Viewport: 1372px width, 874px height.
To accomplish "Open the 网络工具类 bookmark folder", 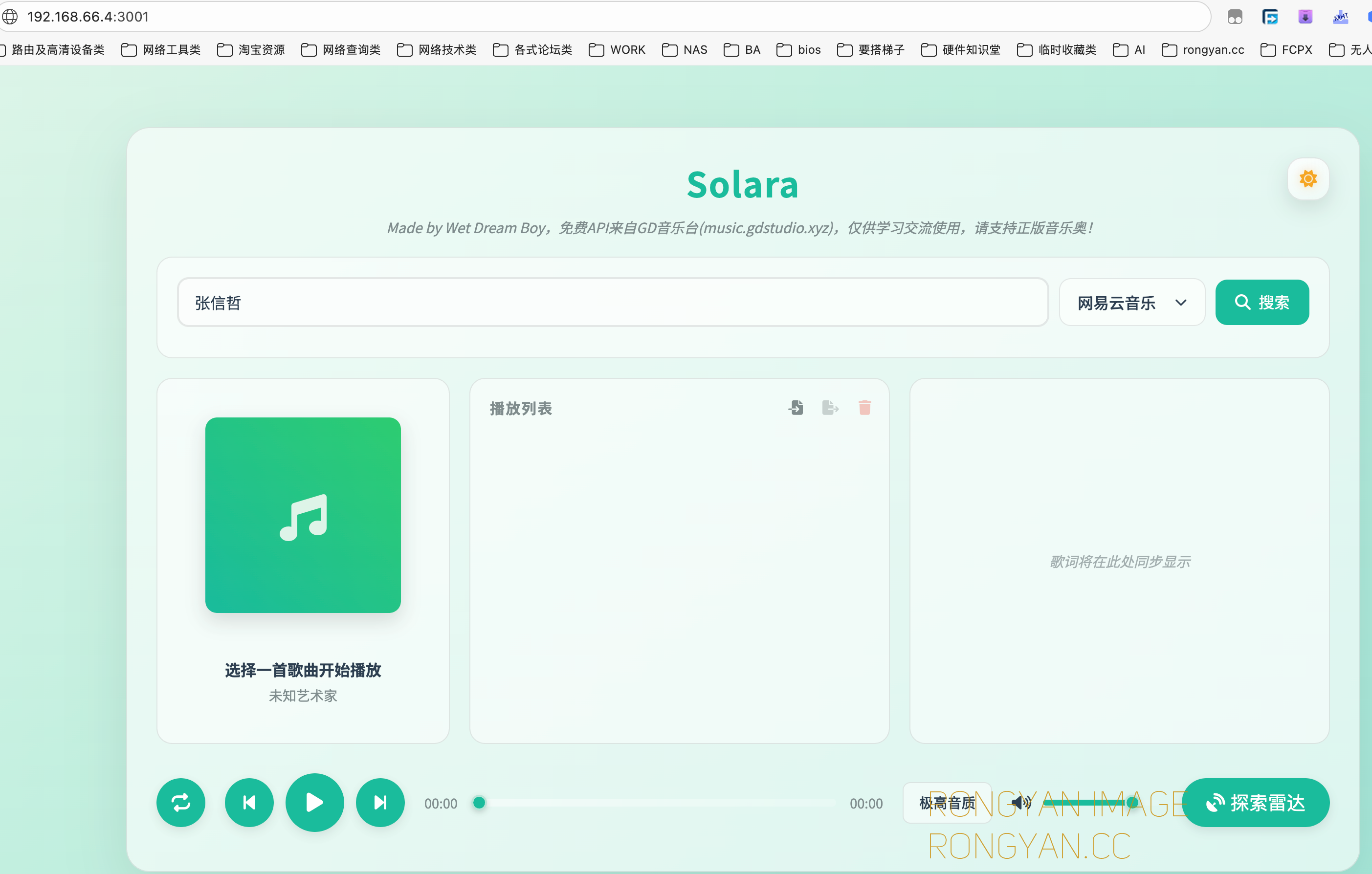I will [161, 49].
